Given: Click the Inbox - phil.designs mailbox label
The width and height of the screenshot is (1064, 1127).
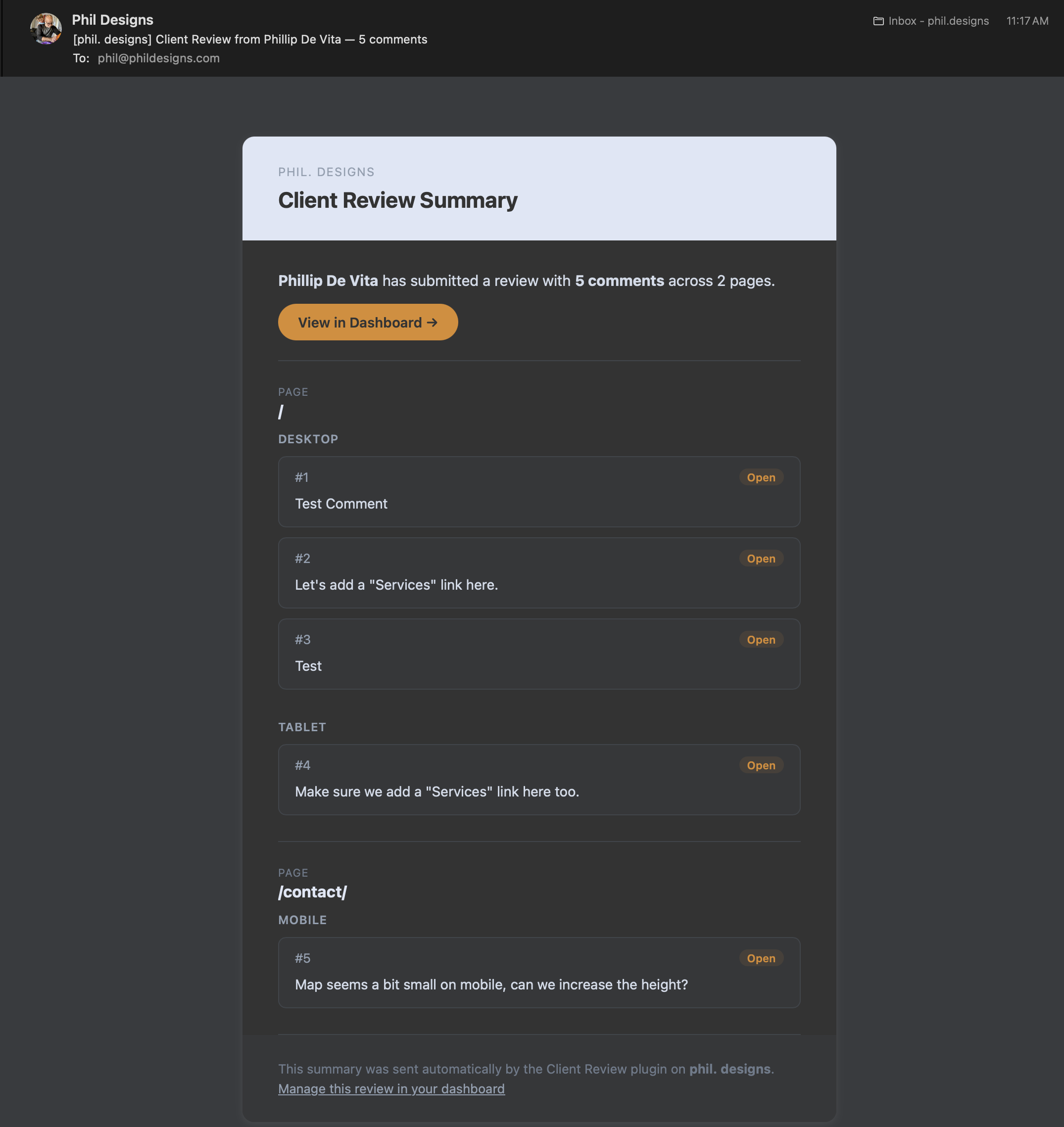Looking at the screenshot, I should click(x=938, y=21).
